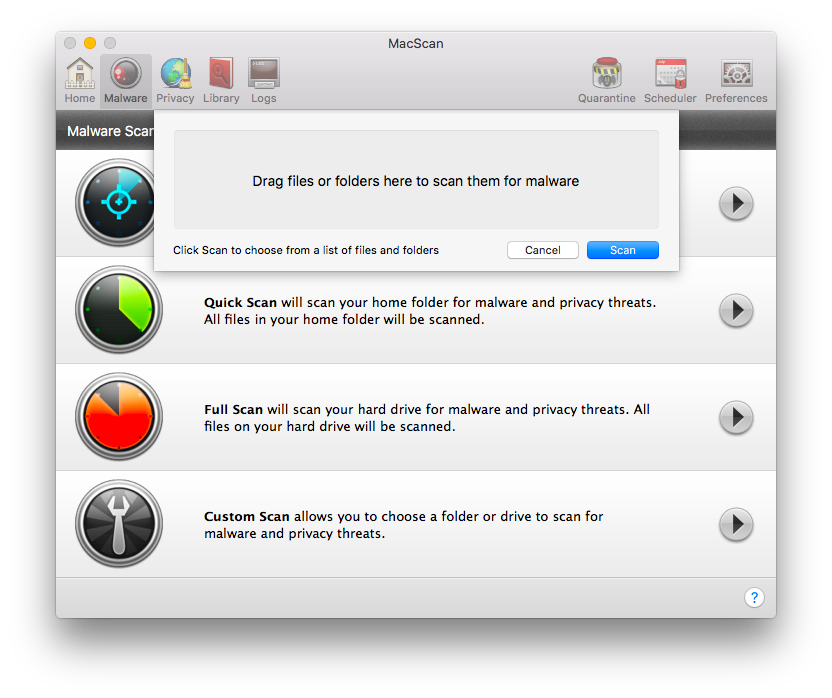This screenshot has width=832, height=698.
Task: Click the Custom Scan wrench icon
Action: [x=119, y=524]
